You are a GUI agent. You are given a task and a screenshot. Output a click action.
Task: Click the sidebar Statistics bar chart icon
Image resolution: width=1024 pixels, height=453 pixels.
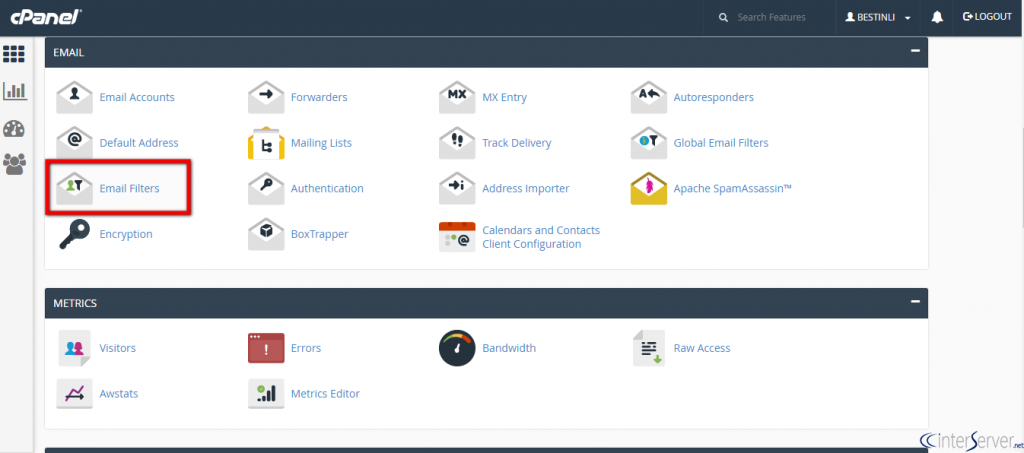coord(14,91)
